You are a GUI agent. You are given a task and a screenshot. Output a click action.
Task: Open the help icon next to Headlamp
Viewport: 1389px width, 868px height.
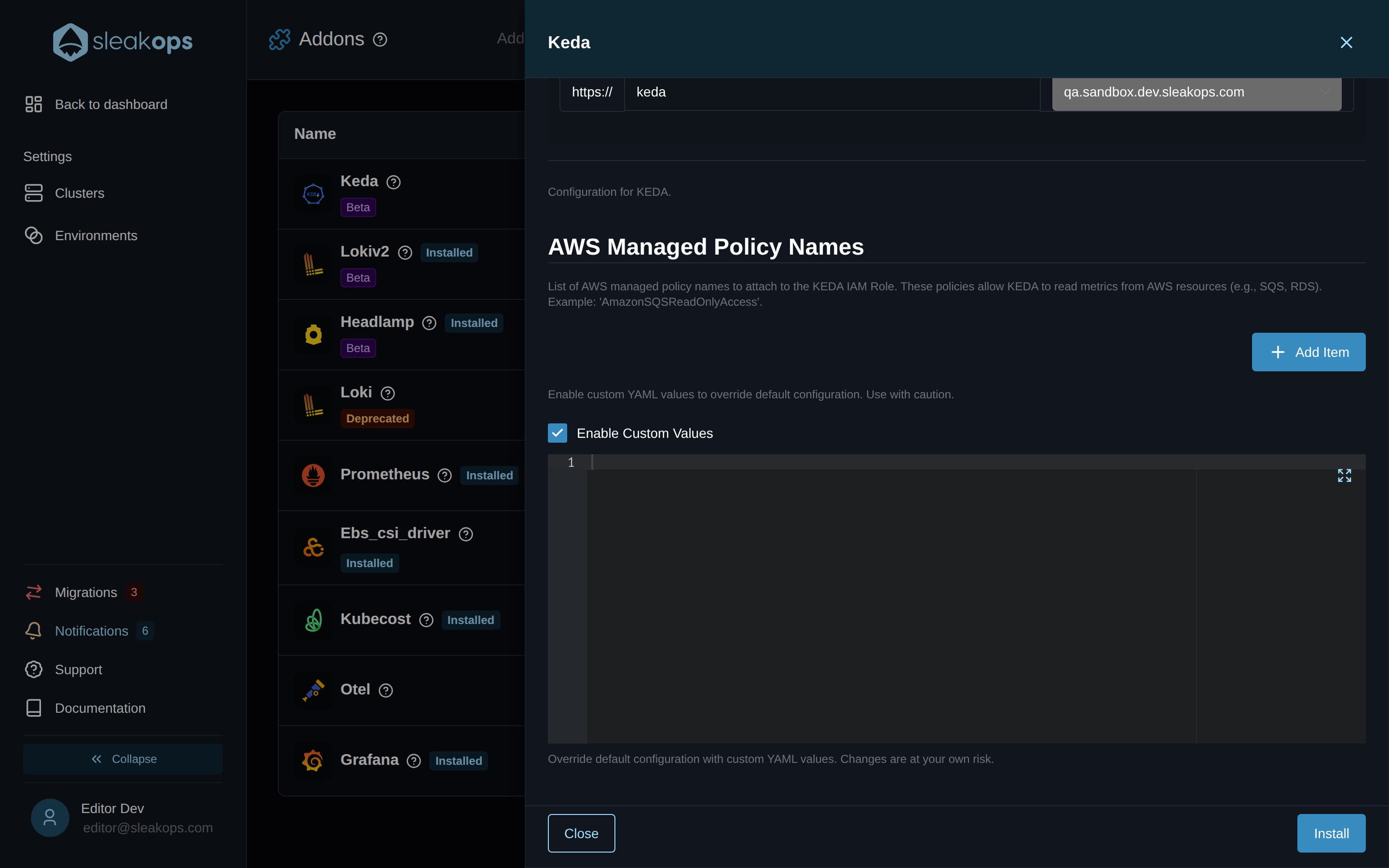click(429, 323)
